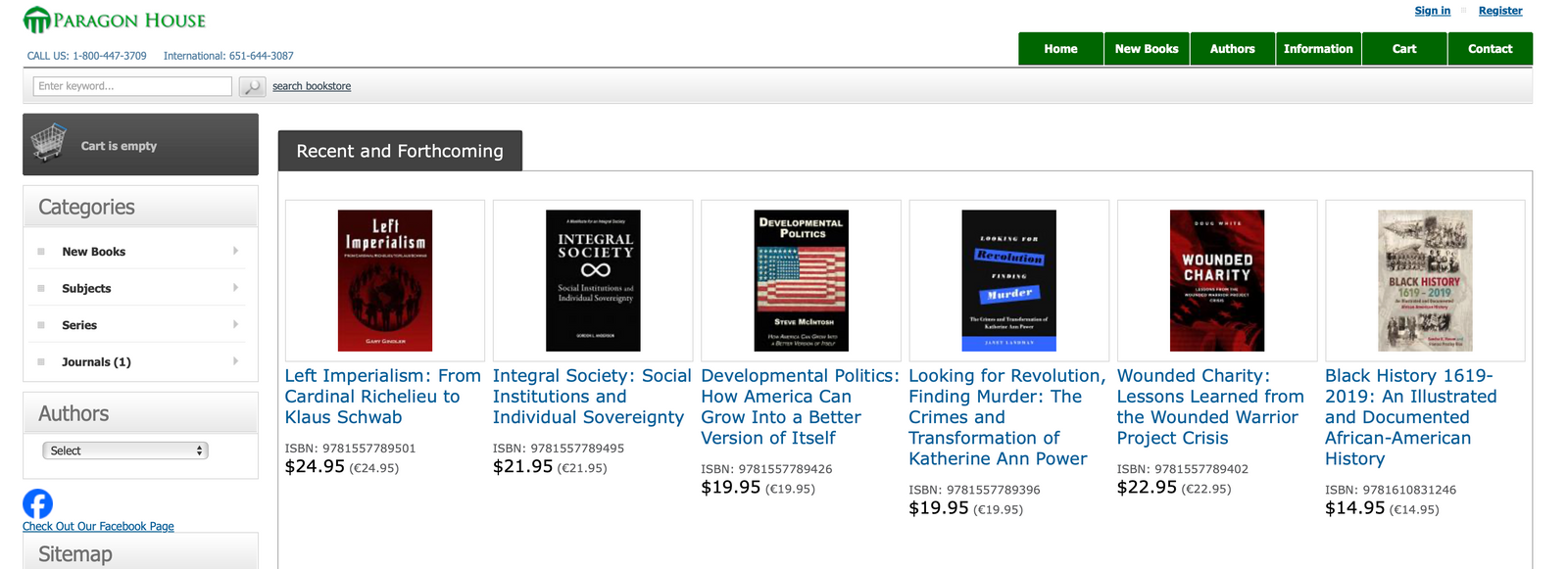Expand the Subjects category
The height and width of the screenshot is (569, 1568).
235,288
